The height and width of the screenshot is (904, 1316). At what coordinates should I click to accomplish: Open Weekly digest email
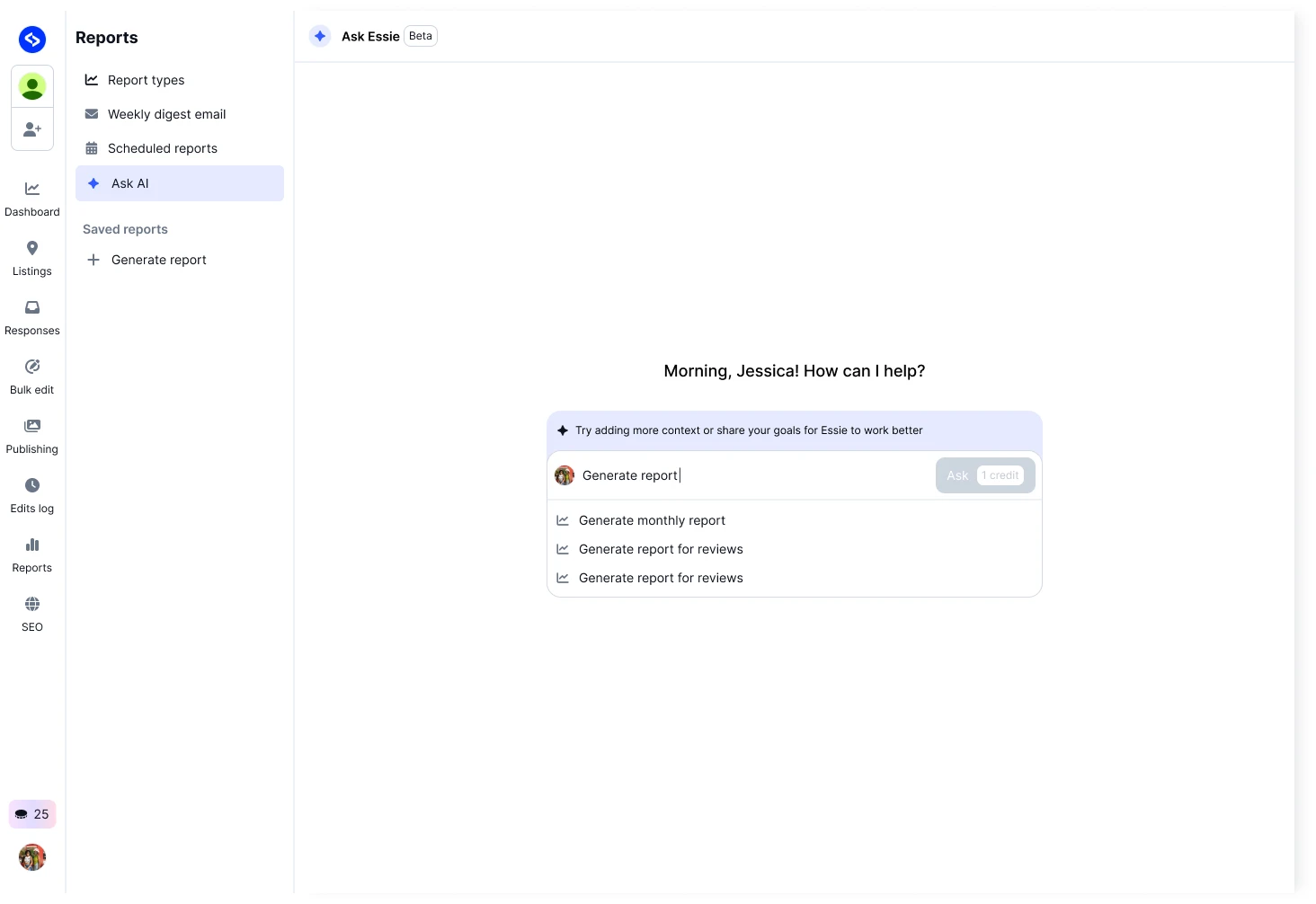tap(180, 114)
